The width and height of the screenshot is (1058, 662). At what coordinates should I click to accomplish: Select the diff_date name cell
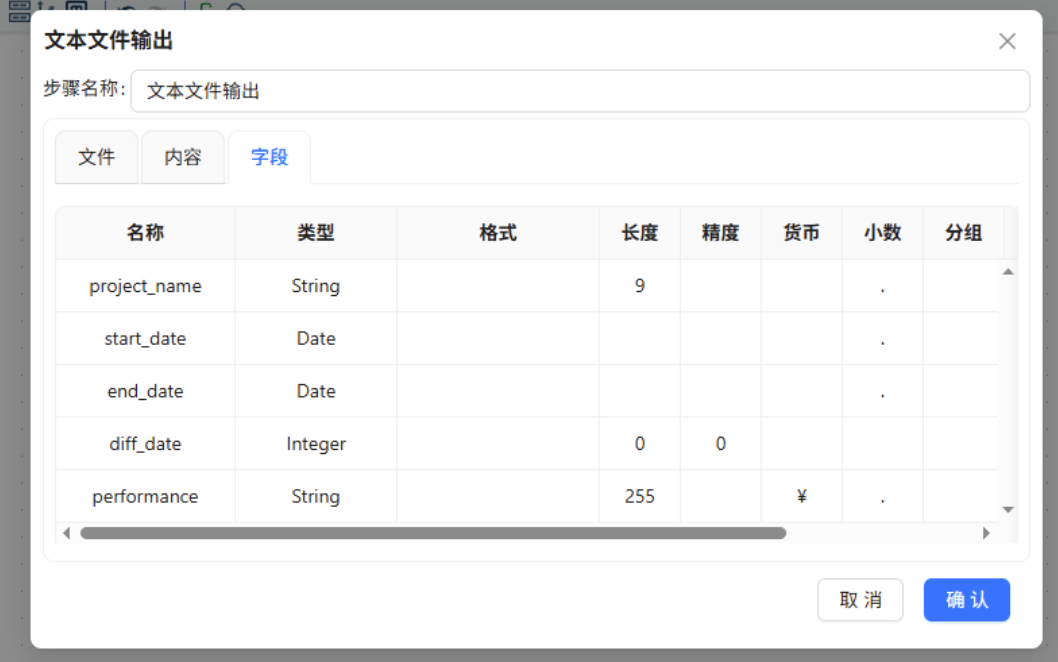point(145,443)
